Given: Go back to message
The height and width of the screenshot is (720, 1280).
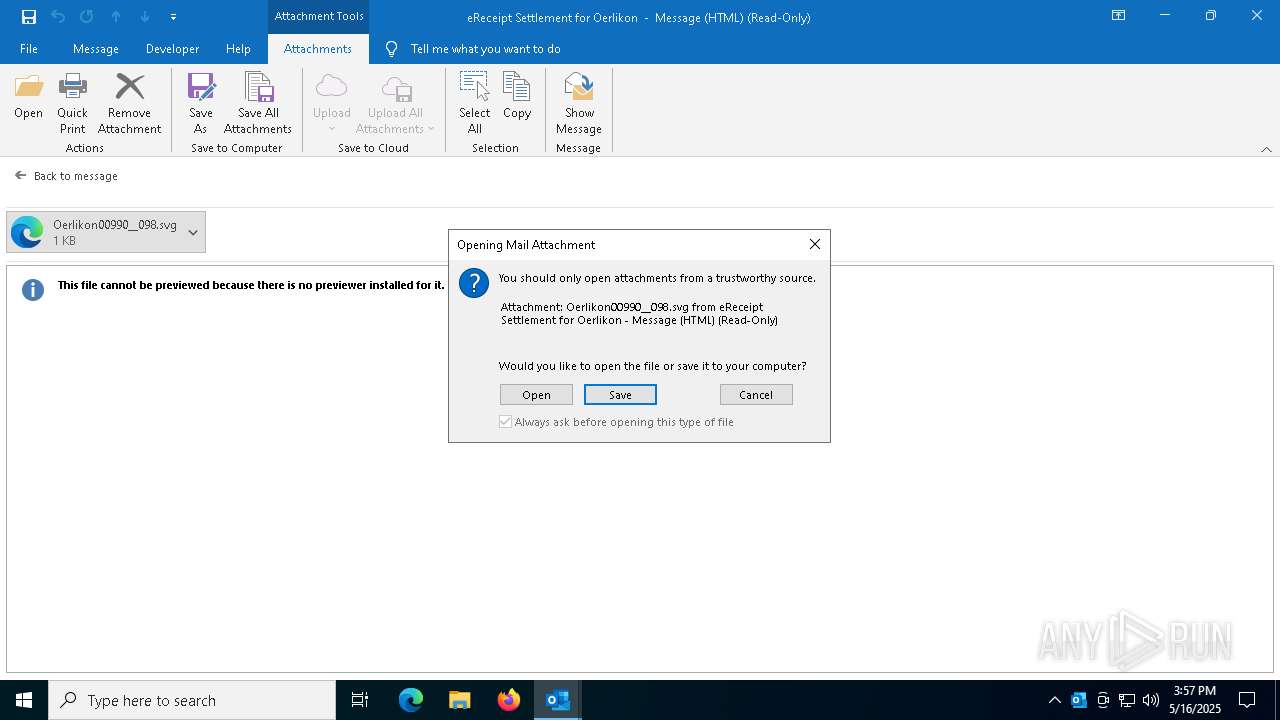Looking at the screenshot, I should 66,176.
